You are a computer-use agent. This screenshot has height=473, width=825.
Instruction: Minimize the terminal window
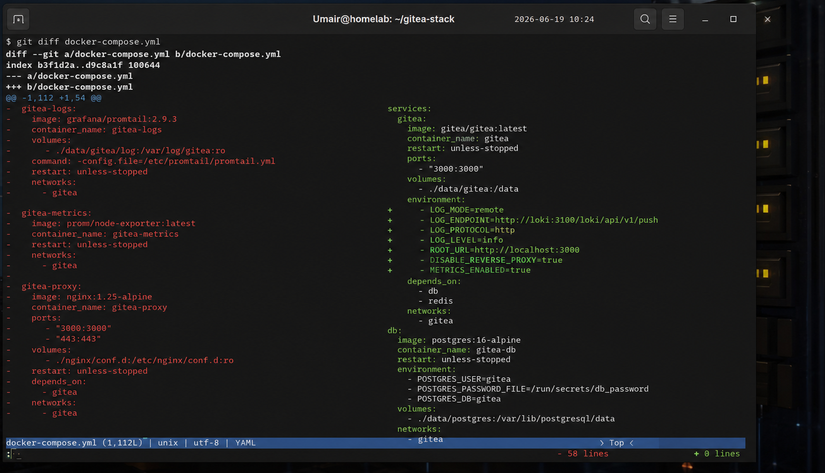point(705,19)
